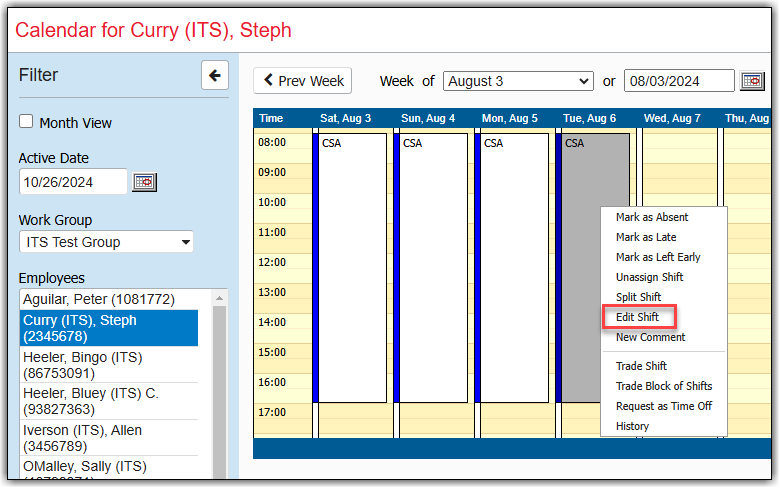Select Trade Shift from the menu

pos(641,366)
